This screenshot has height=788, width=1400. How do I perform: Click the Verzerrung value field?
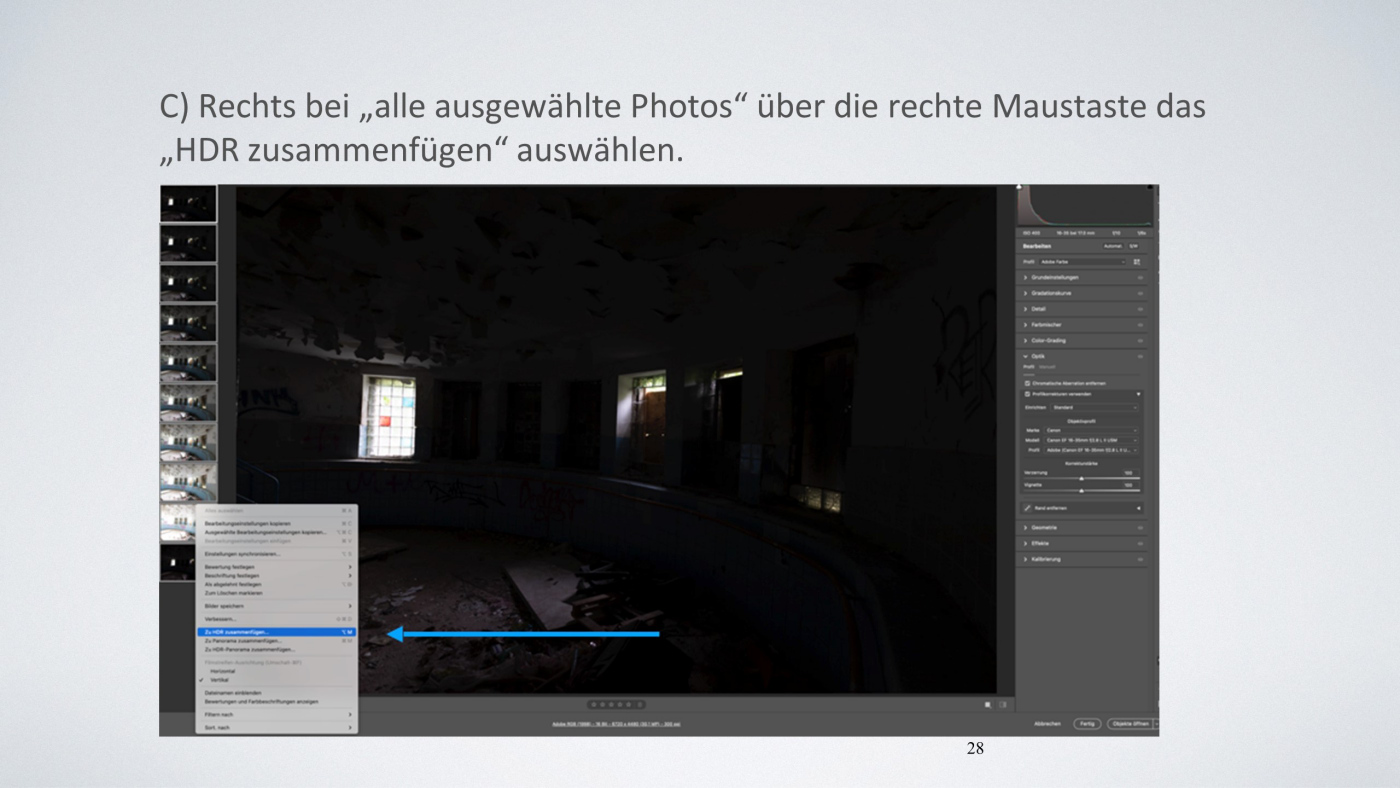[1129, 472]
